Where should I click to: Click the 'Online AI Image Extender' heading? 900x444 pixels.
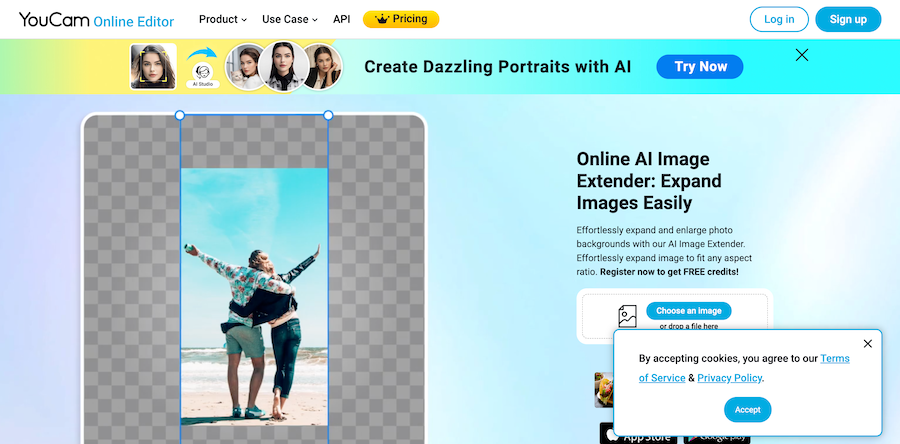[649, 181]
